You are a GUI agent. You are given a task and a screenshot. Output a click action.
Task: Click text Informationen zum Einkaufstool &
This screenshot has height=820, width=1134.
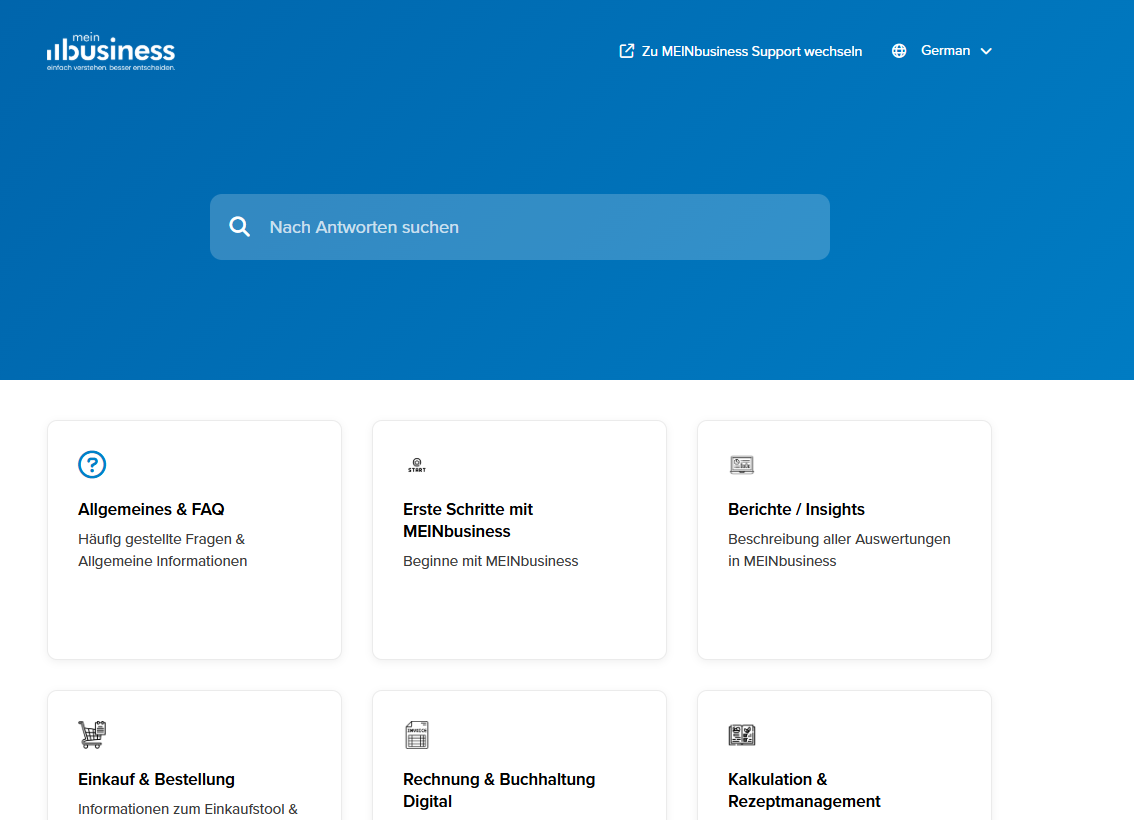click(x=188, y=809)
